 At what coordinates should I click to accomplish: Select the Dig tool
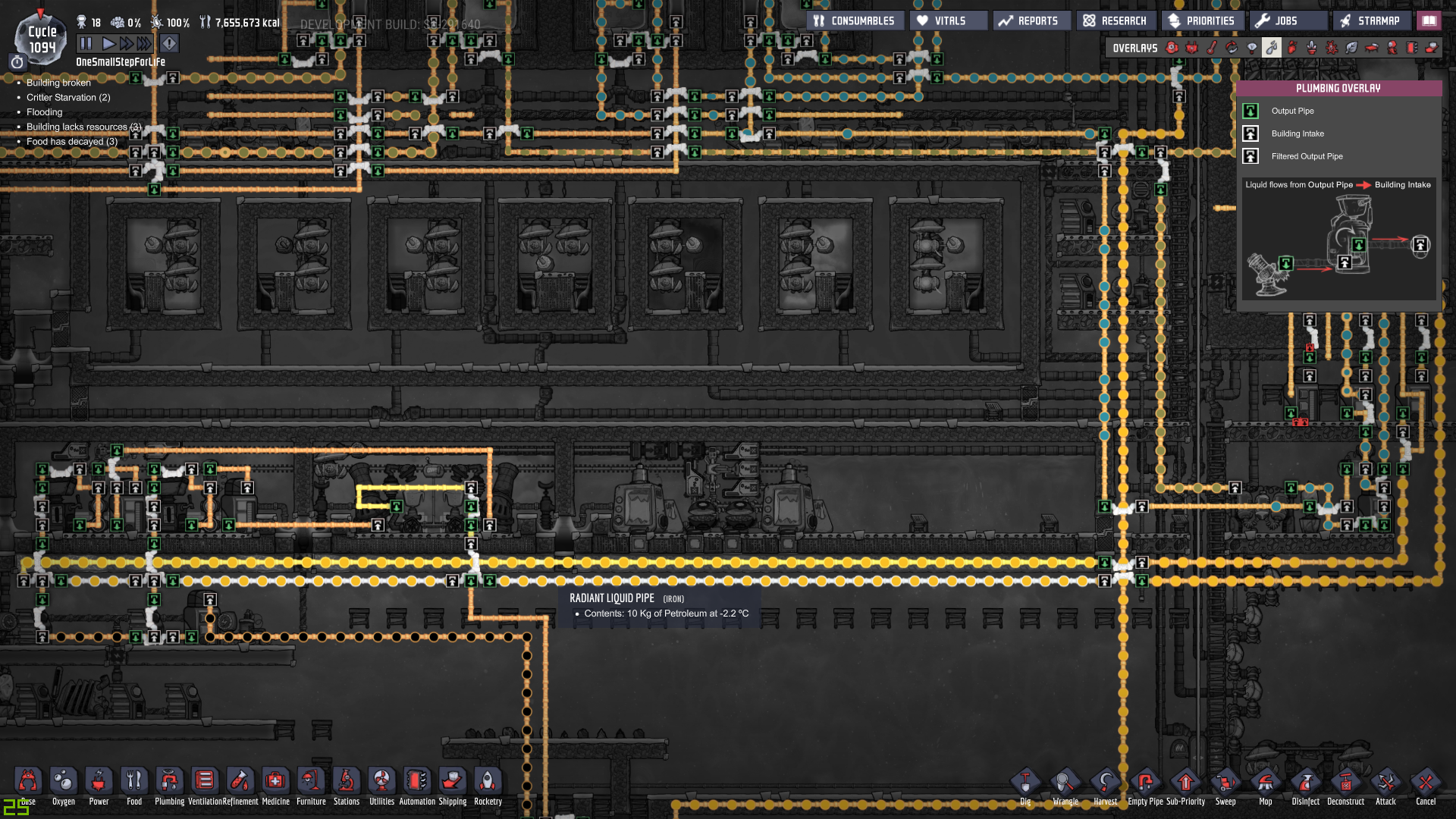(x=1025, y=783)
